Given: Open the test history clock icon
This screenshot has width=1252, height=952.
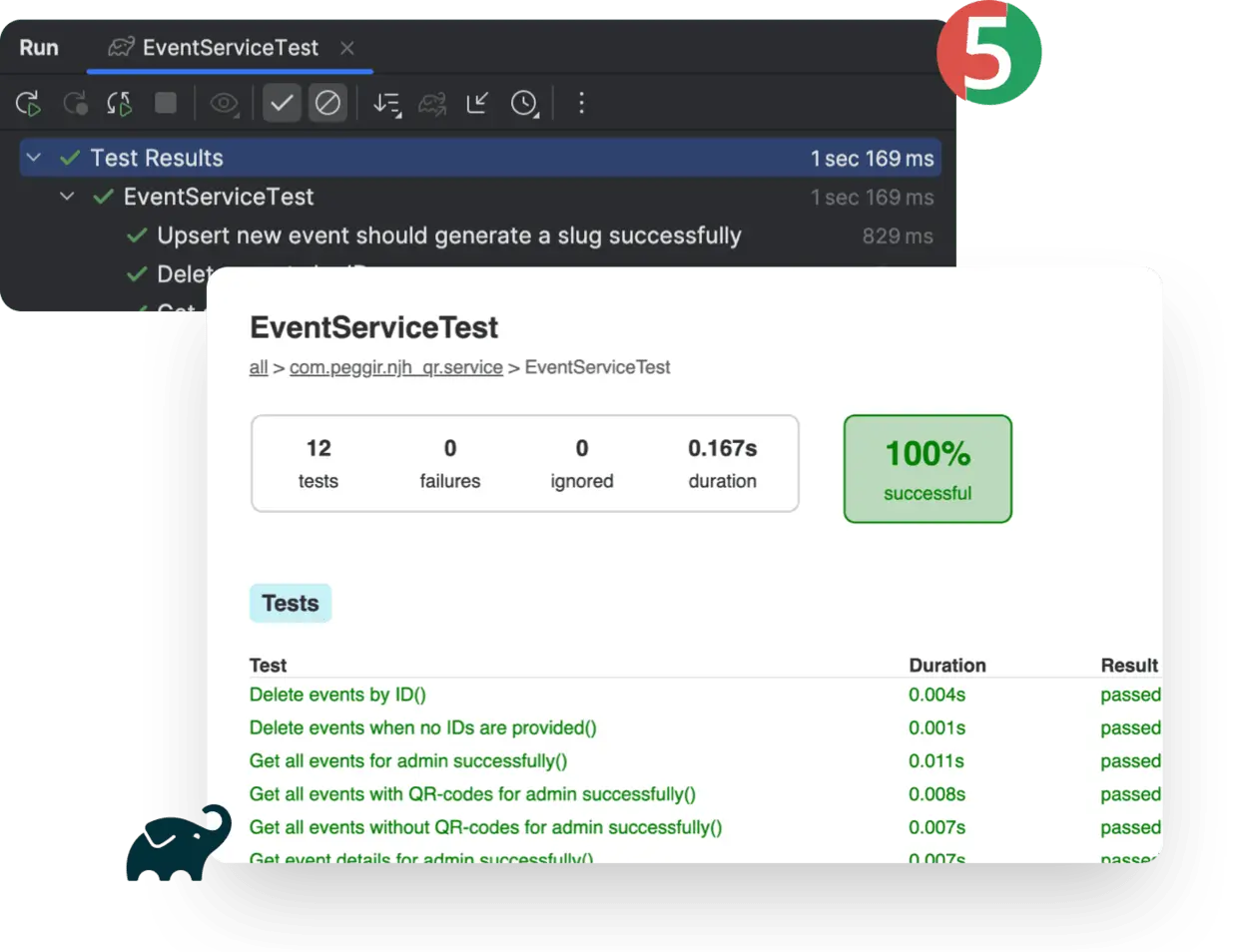Looking at the screenshot, I should (x=525, y=103).
